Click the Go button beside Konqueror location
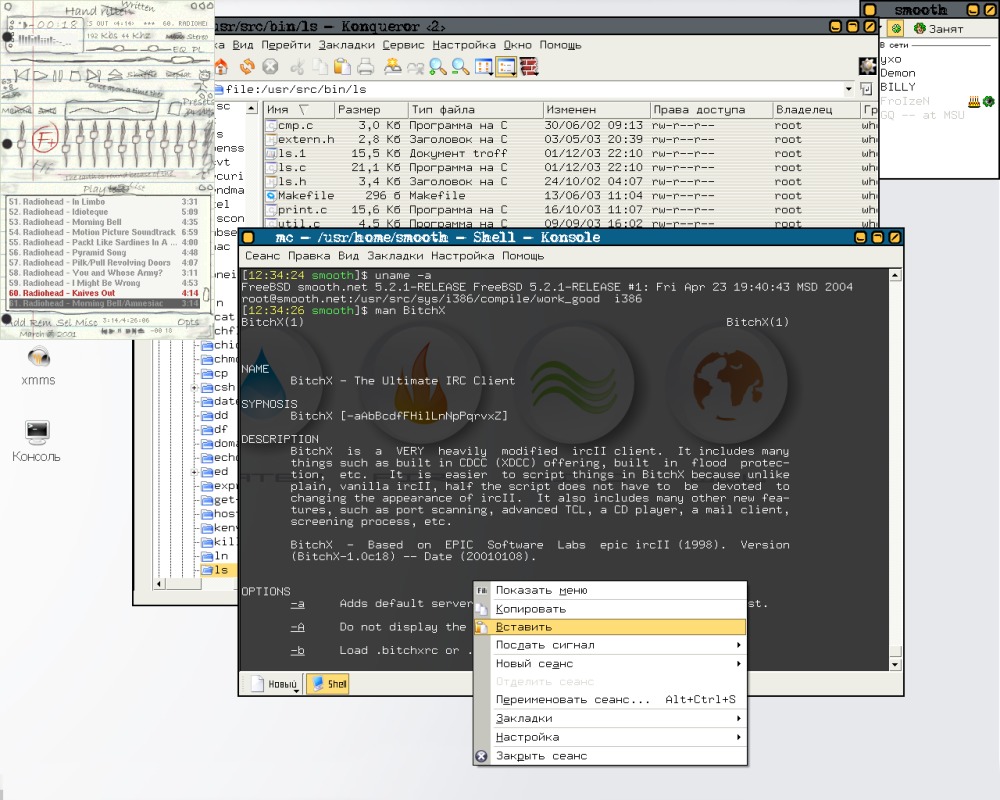 click(866, 89)
